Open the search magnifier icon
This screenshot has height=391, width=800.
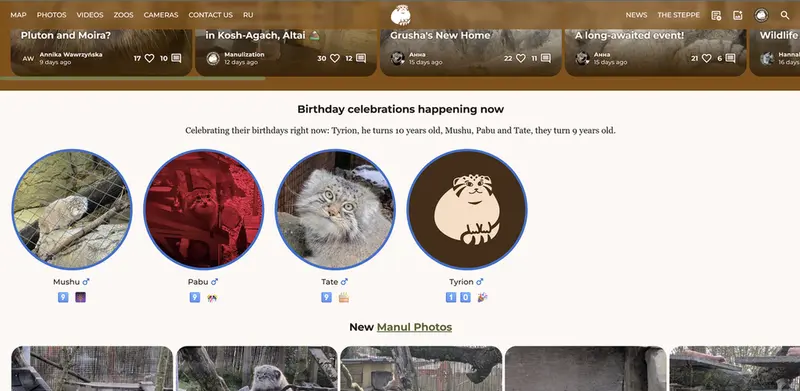coord(785,15)
